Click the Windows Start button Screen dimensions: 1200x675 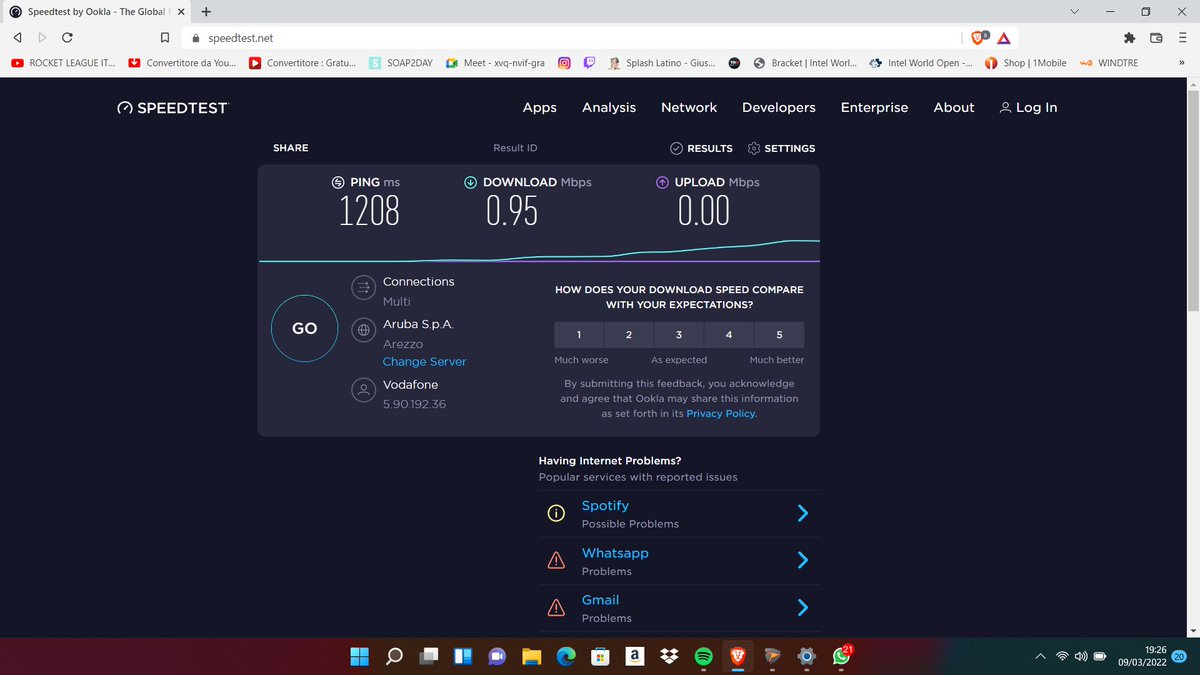(358, 656)
